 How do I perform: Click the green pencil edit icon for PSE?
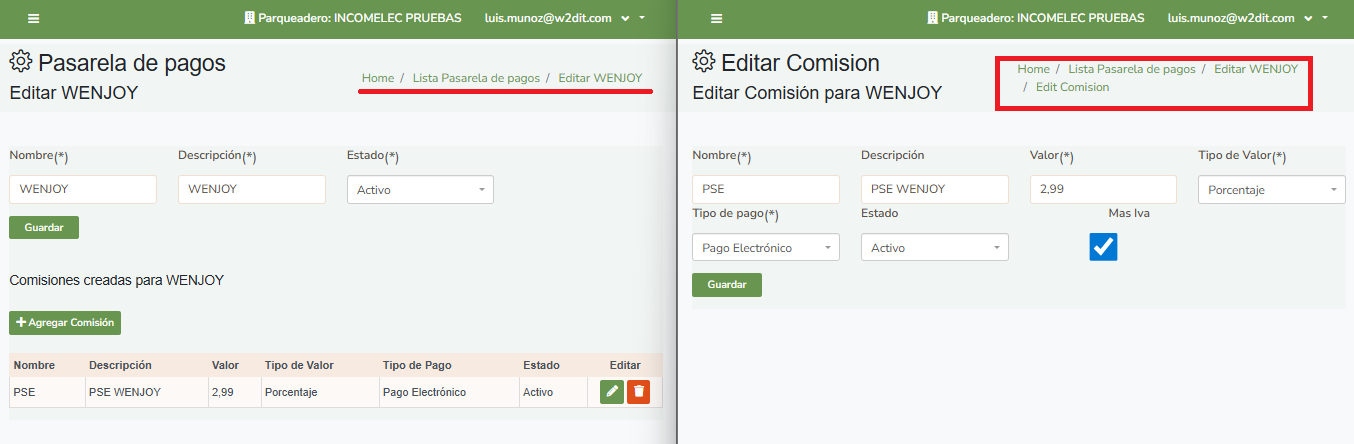pos(612,392)
